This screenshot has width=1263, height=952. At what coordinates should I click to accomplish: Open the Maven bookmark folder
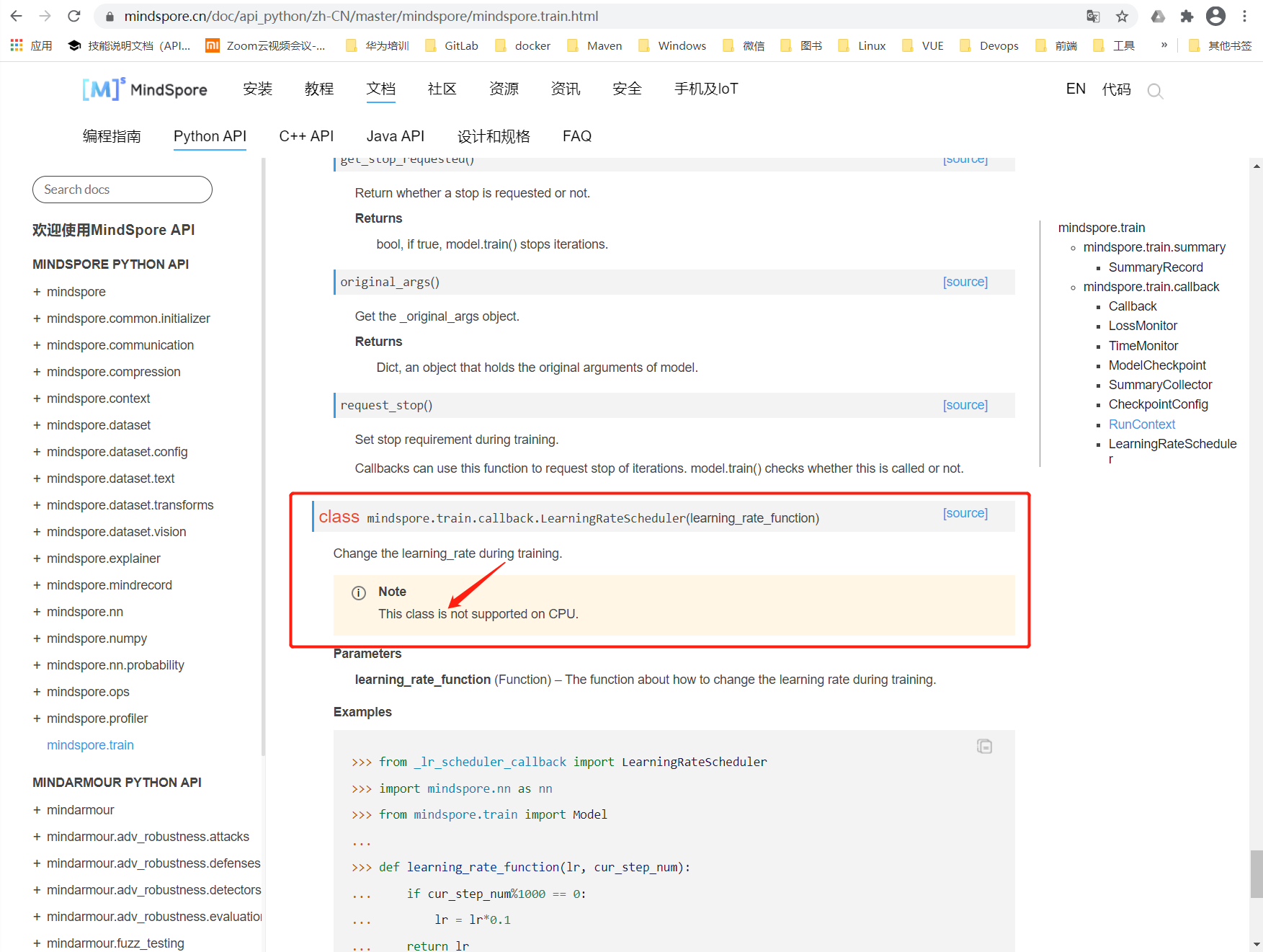coord(594,45)
